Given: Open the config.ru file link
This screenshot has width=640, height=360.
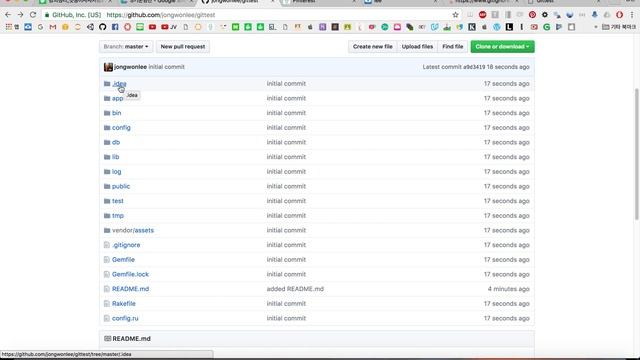Looking at the screenshot, I should 125,318.
